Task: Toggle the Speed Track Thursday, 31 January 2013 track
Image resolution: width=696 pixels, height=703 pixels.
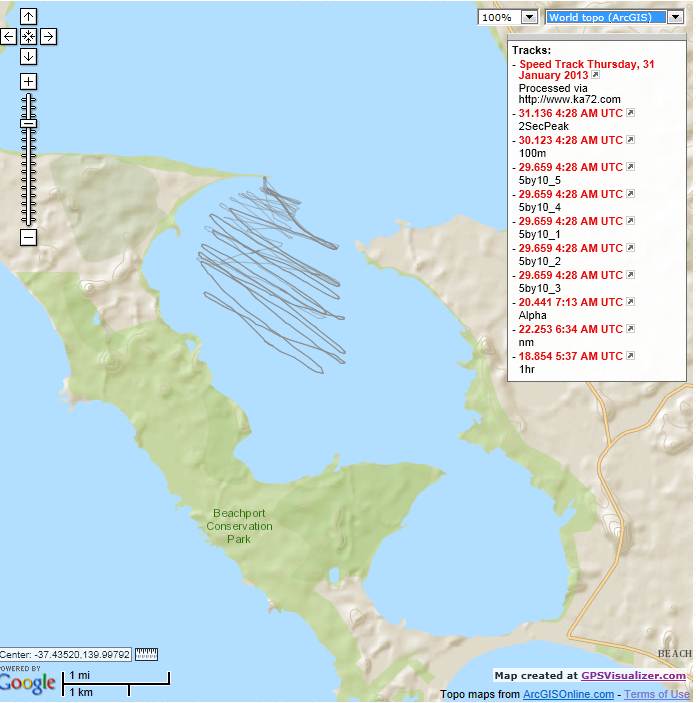Action: [x=586, y=69]
